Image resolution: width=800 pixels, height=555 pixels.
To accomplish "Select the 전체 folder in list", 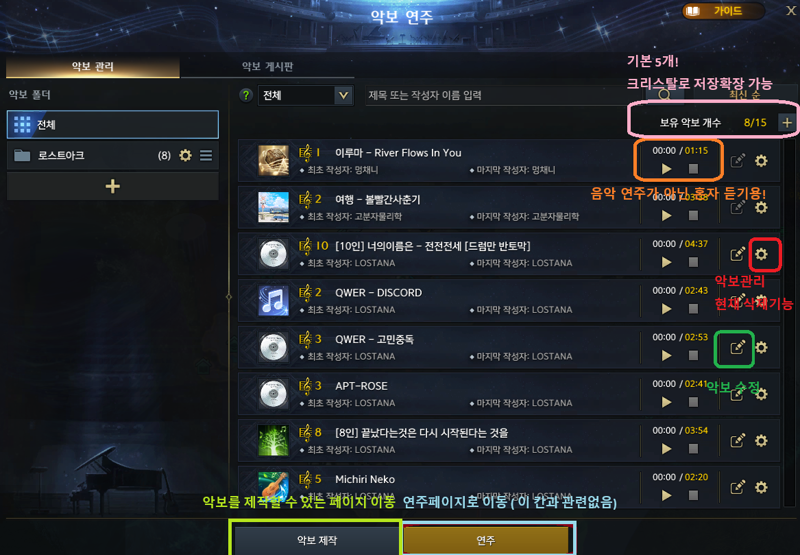I will click(113, 124).
